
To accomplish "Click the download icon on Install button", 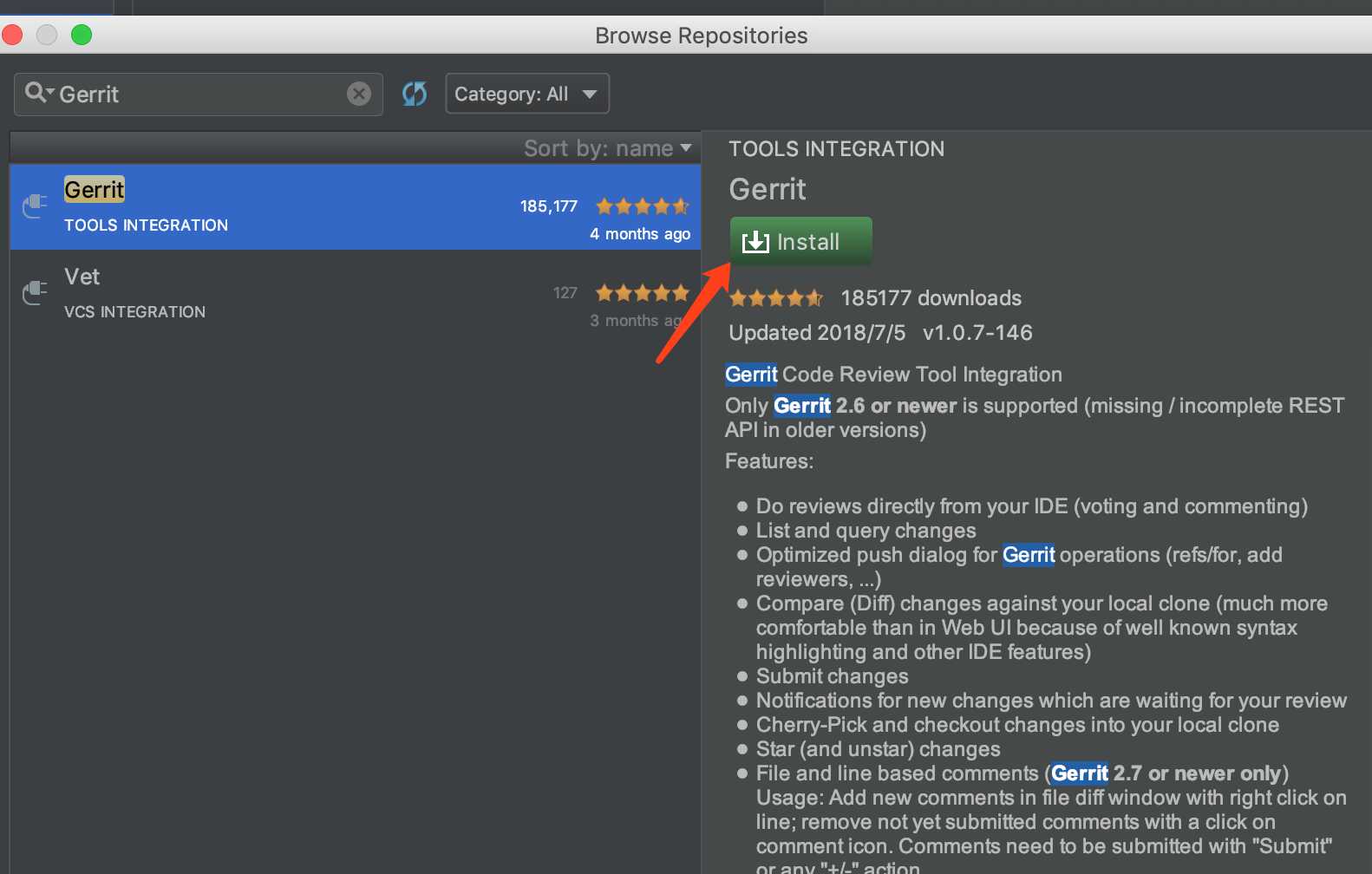I will pyautogui.click(x=755, y=242).
